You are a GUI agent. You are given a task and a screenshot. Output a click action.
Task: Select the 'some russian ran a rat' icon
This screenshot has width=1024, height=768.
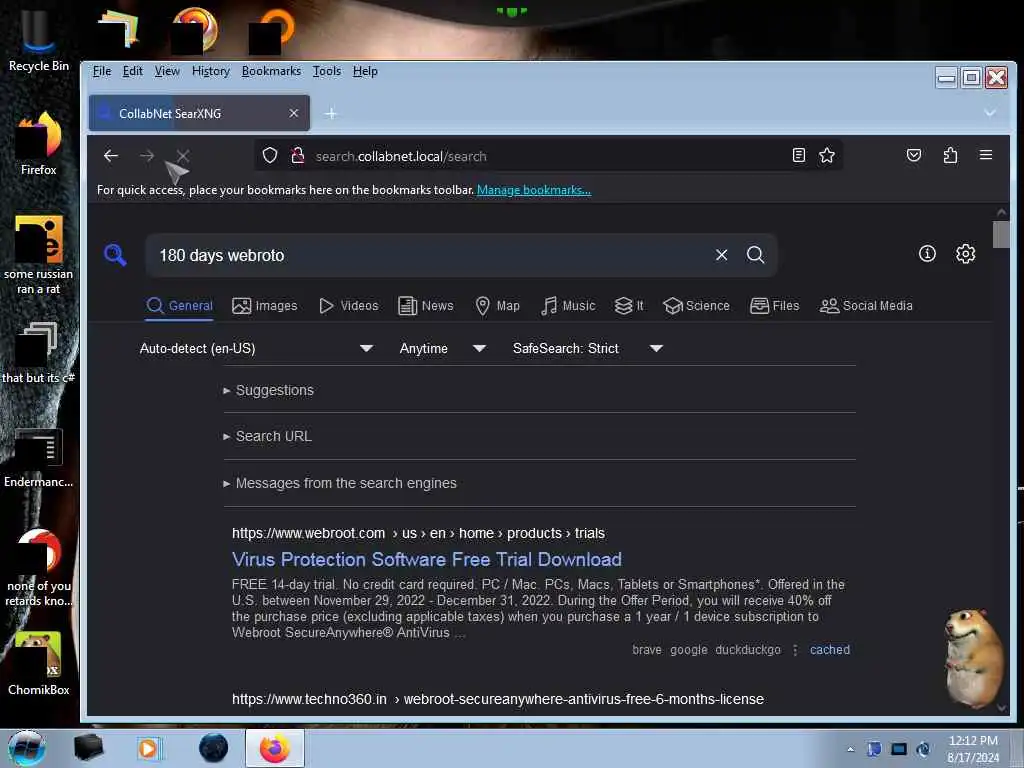39,255
